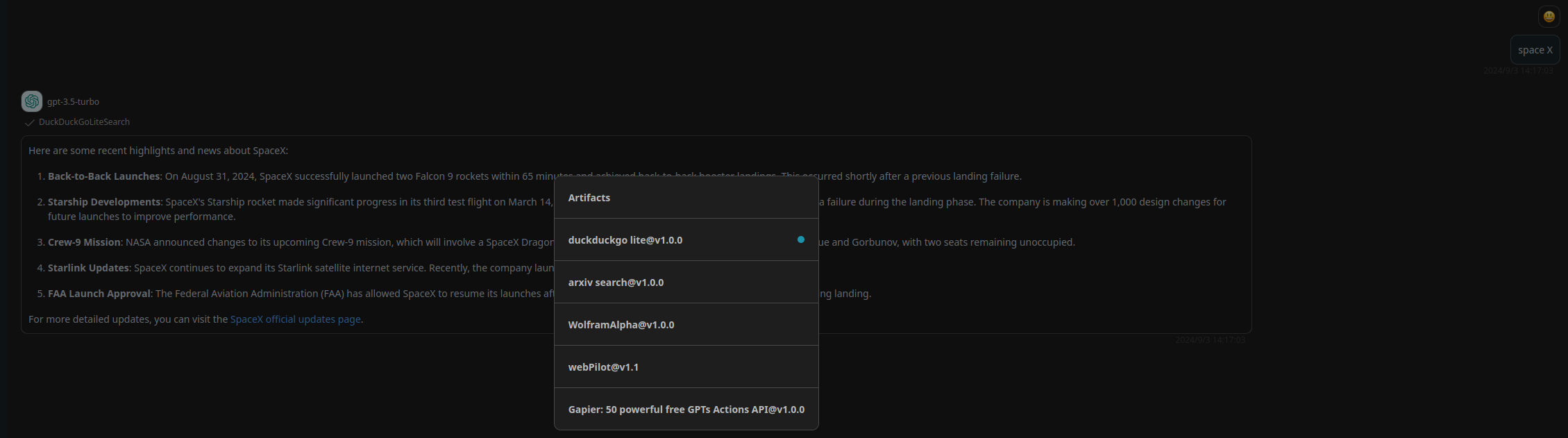Click 'Here are some recent highlights' intro line
The height and width of the screenshot is (438, 1568).
[x=158, y=151]
